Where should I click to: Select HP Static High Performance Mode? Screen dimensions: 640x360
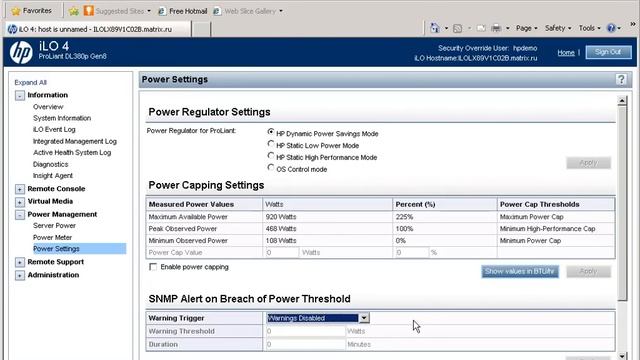coord(271,156)
